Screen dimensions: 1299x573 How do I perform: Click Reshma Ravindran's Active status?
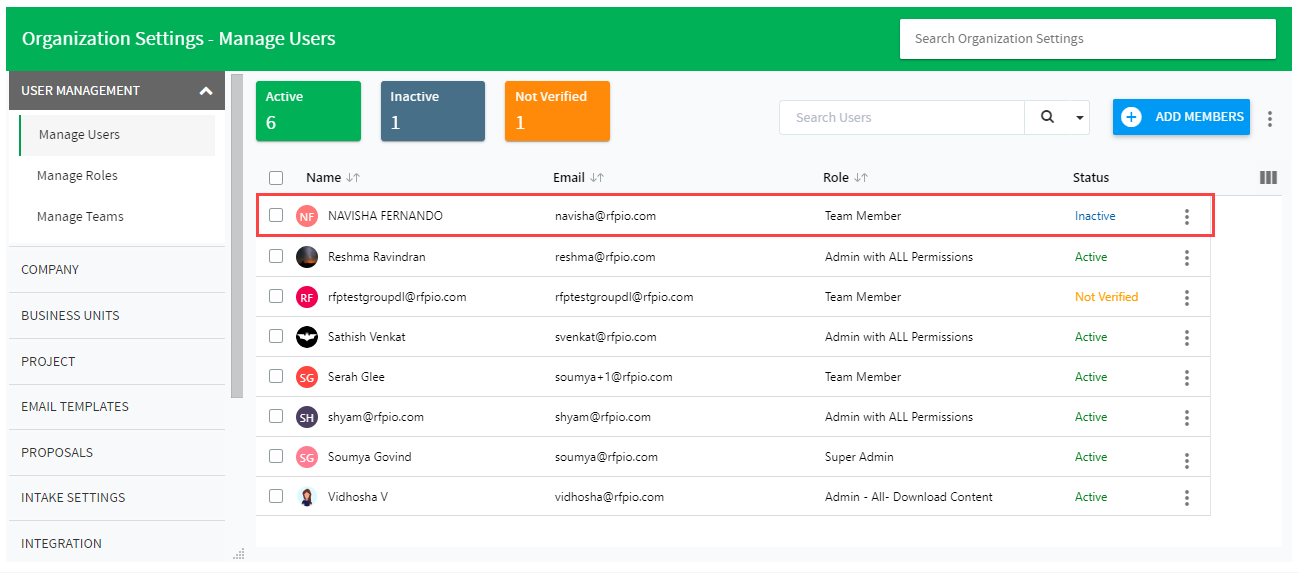(x=1091, y=257)
